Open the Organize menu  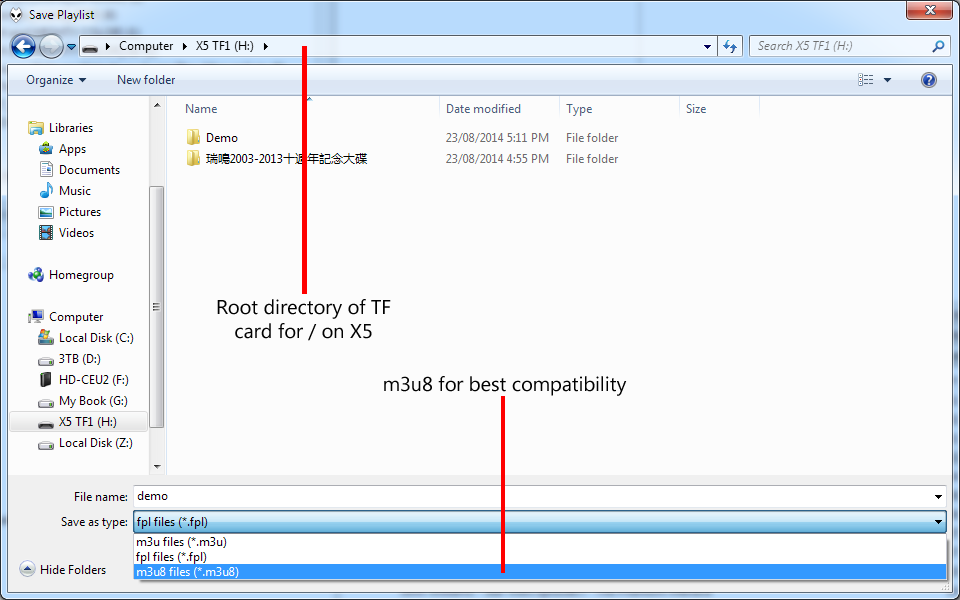coord(56,80)
